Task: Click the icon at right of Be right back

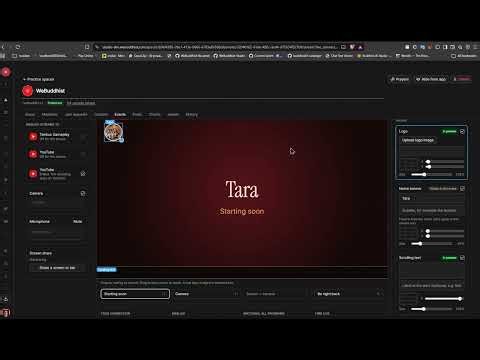Action: tap(378, 294)
